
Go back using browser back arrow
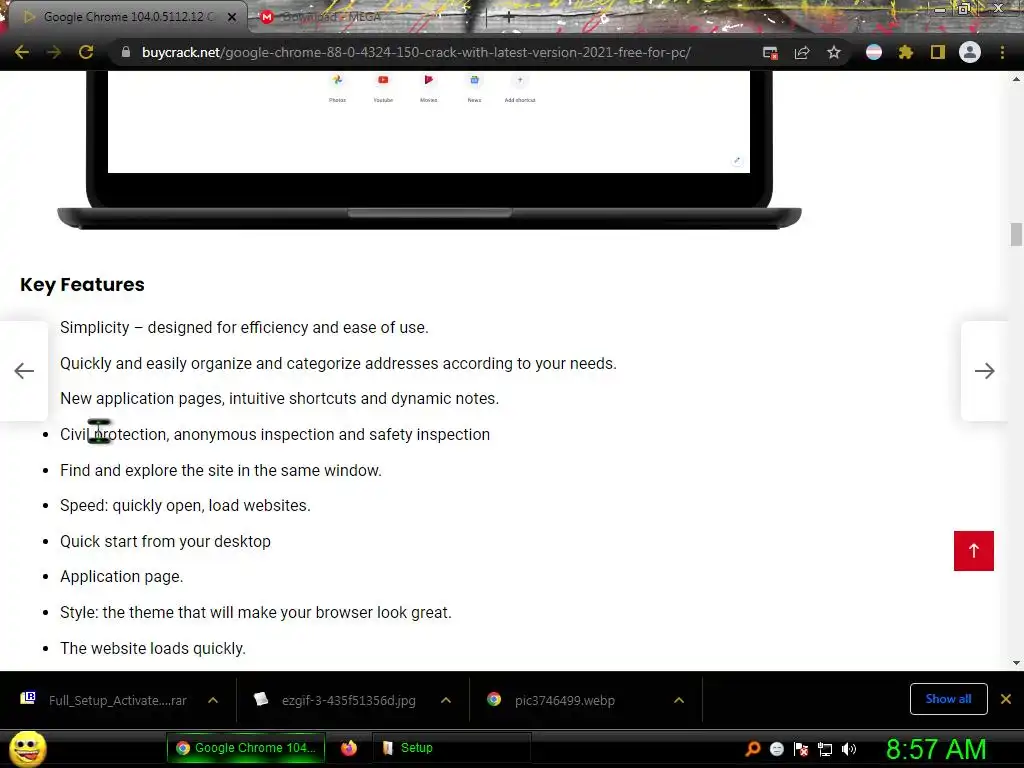[22, 52]
